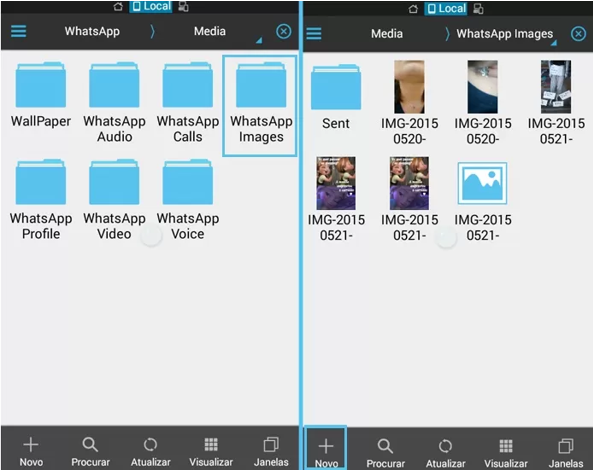Go to home icon in right pane header
Image resolution: width=593 pixels, height=470 pixels.
[x=413, y=9]
